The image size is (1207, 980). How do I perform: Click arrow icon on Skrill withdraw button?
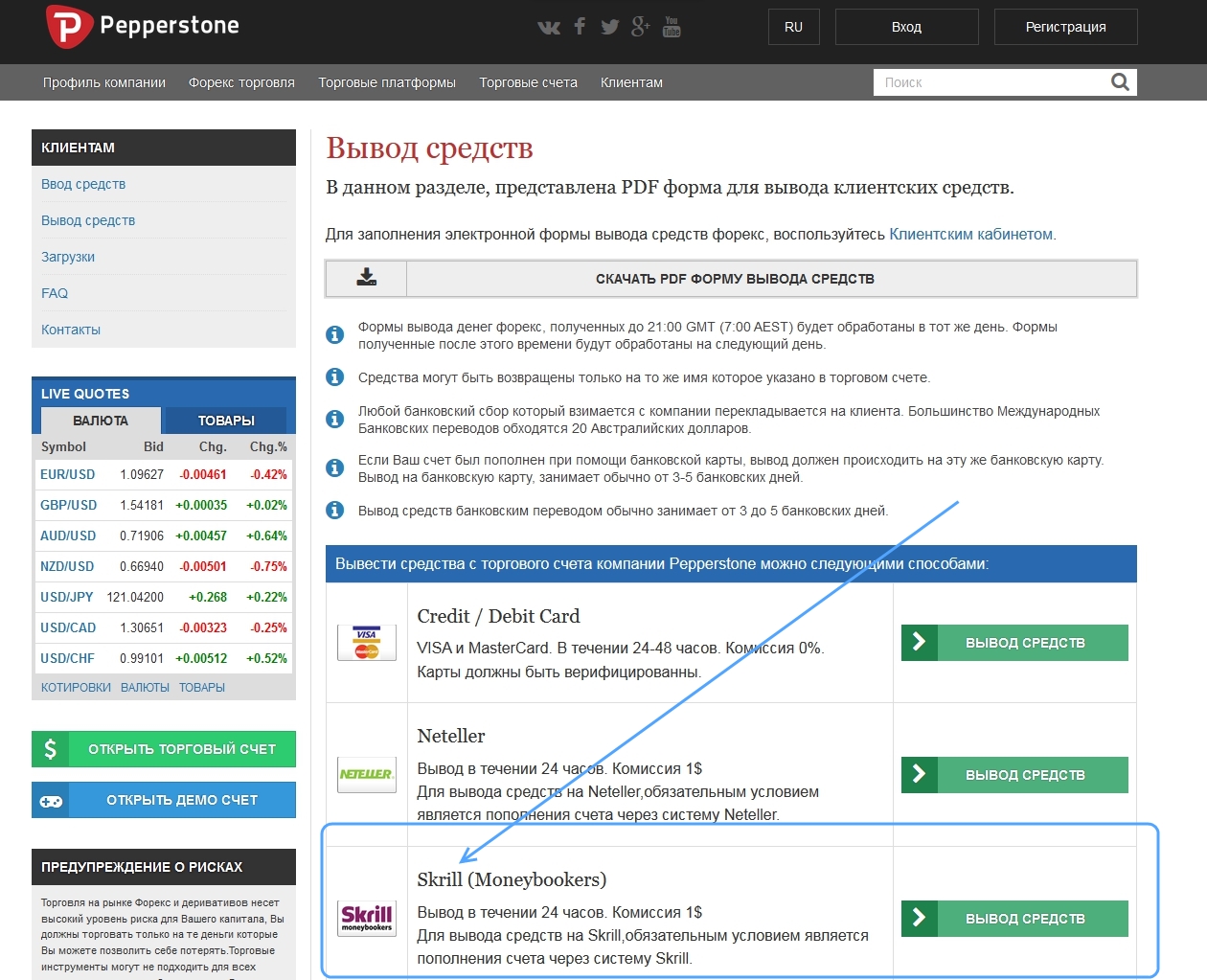[x=920, y=918]
